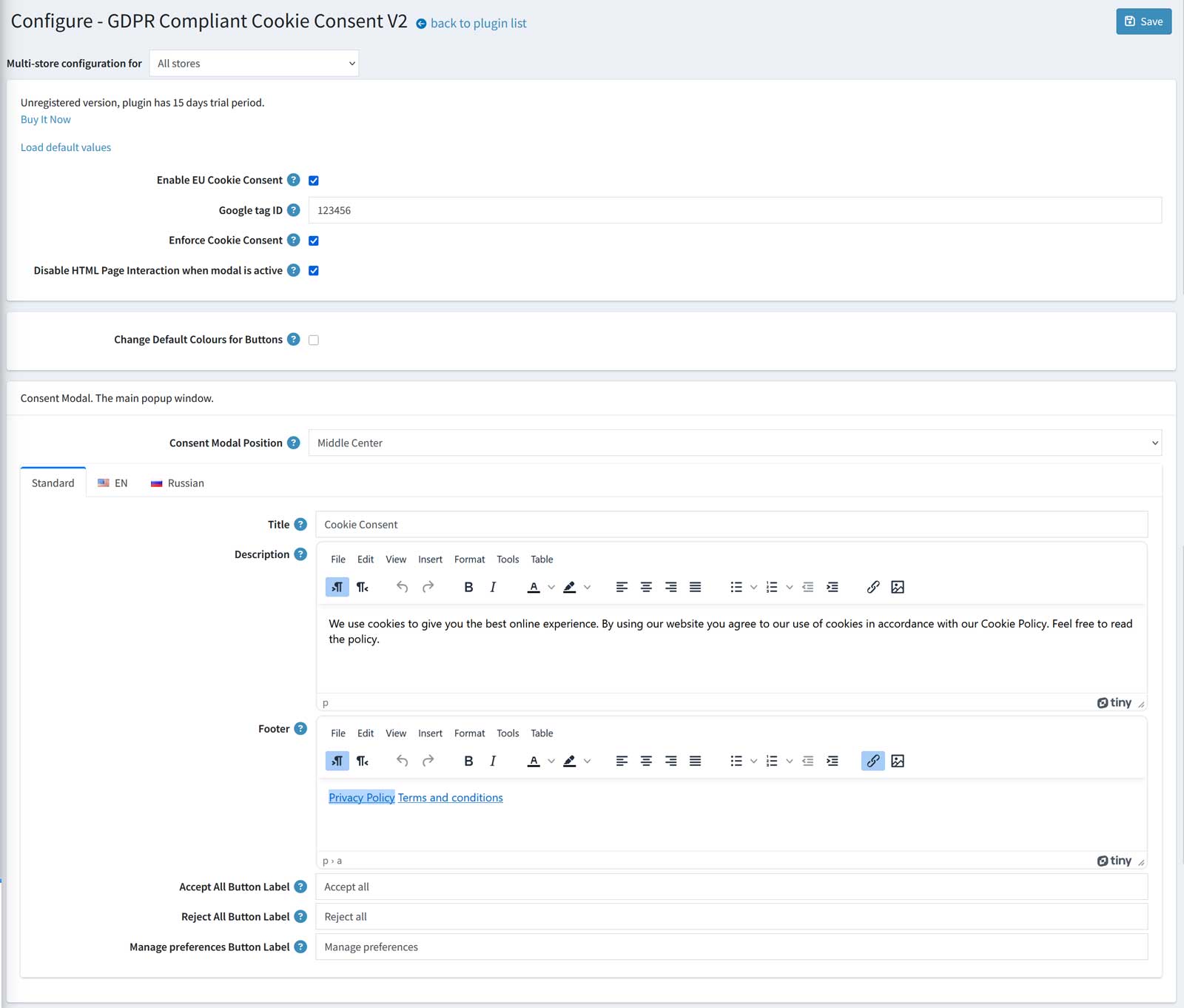Expand highlight color options in Description editor

click(x=588, y=587)
